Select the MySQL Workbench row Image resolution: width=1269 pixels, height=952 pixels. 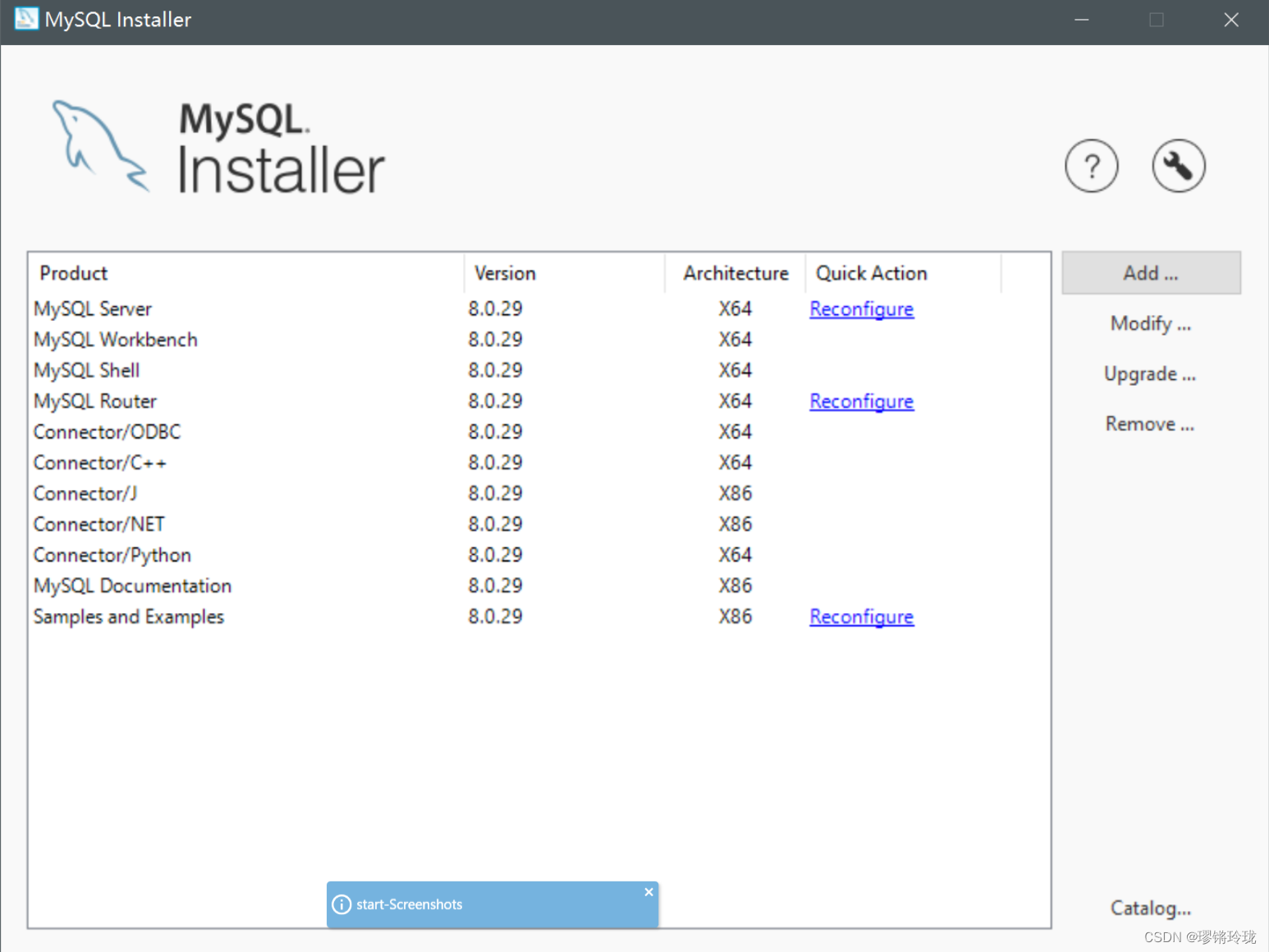point(539,340)
